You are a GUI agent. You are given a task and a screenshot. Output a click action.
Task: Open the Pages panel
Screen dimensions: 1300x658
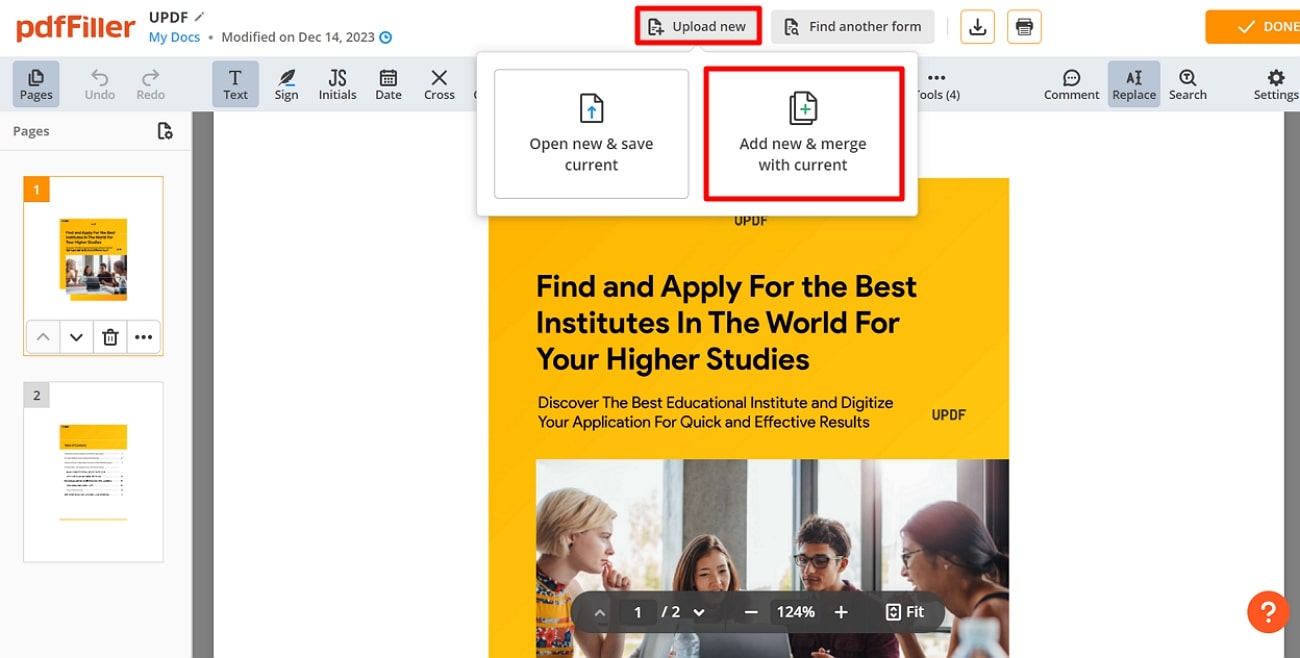point(35,83)
